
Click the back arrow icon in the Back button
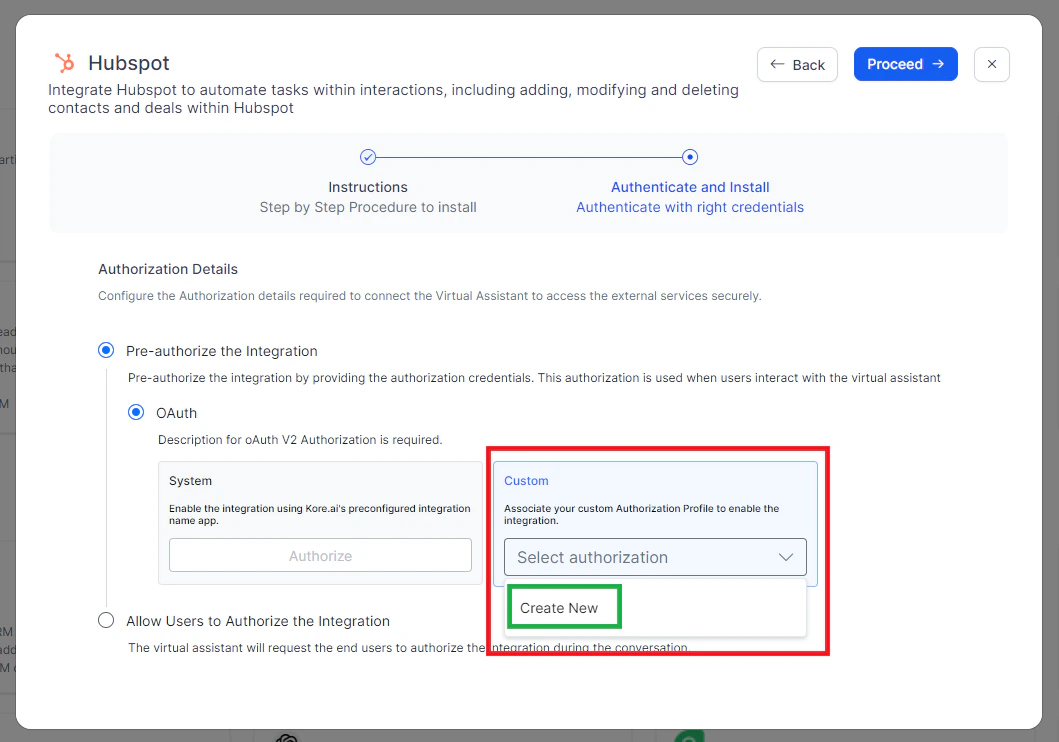[x=775, y=64]
